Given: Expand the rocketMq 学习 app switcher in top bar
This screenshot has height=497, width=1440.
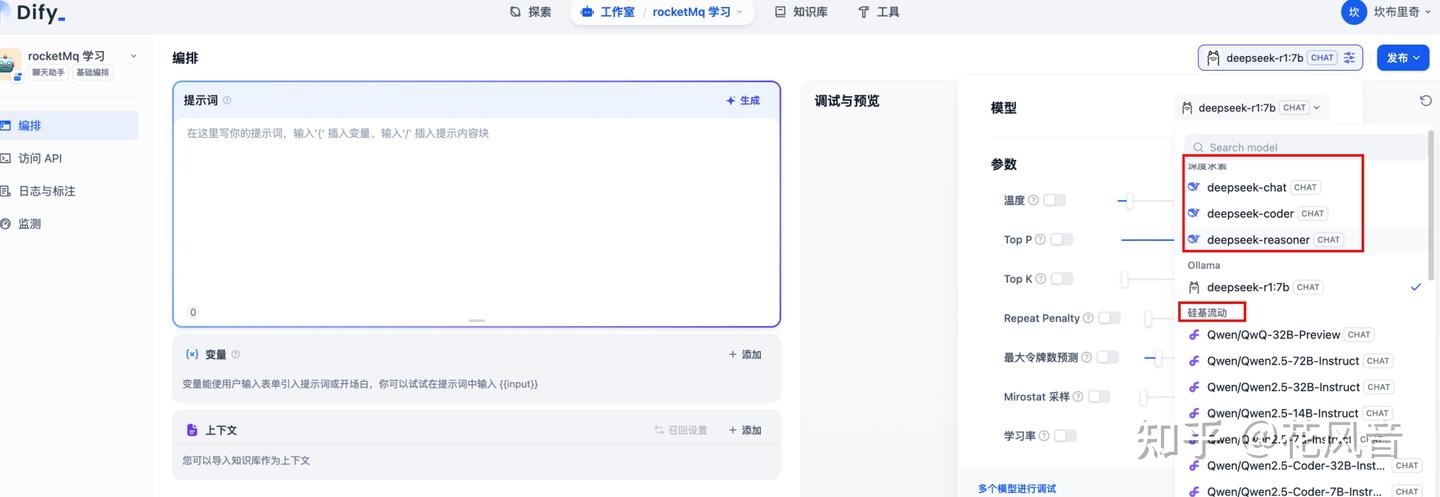Looking at the screenshot, I should pos(698,12).
